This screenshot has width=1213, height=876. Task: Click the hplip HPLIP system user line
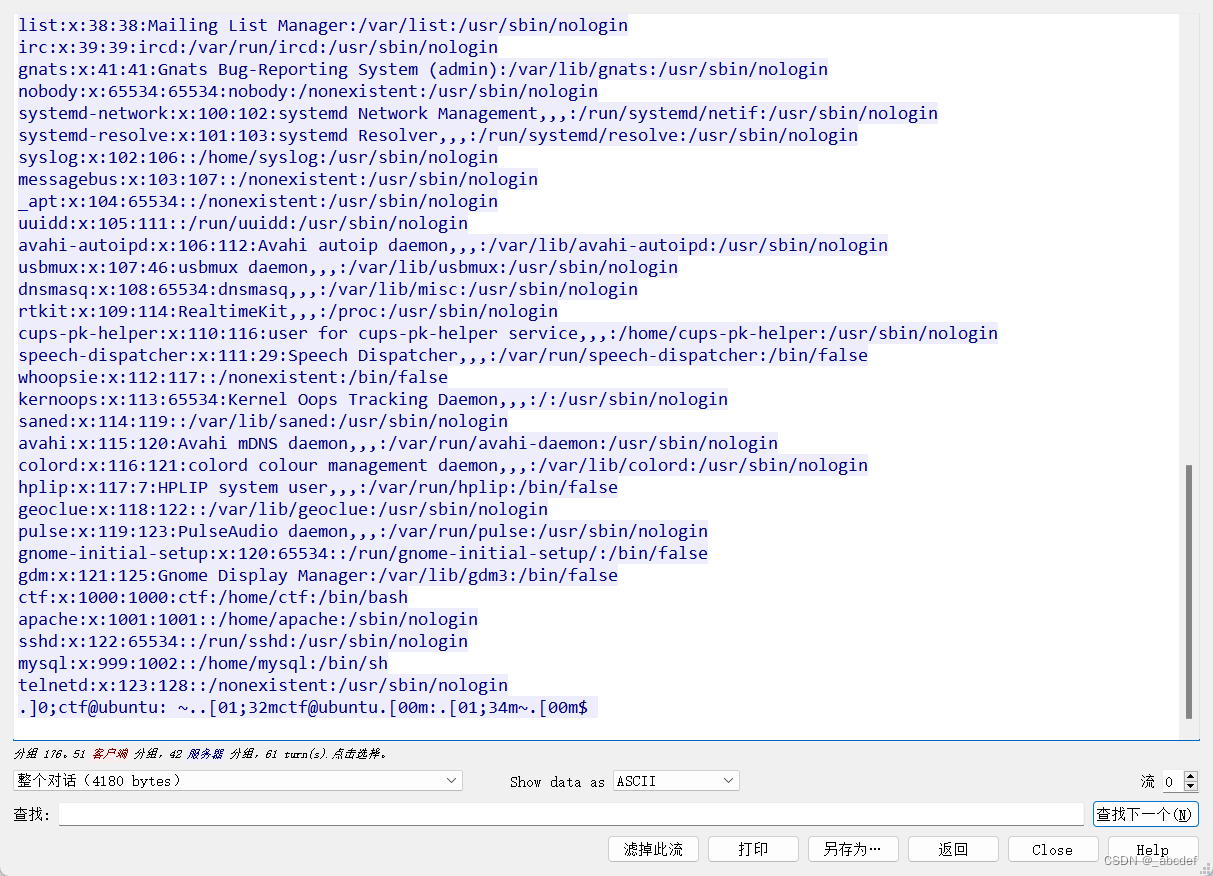[x=318, y=487]
